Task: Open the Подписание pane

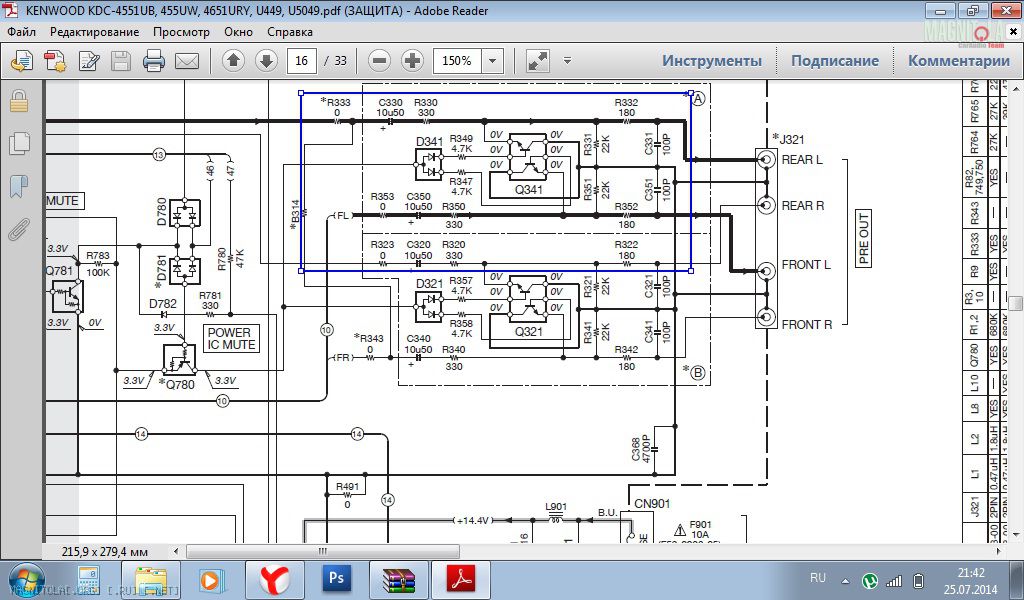Action: 835,61
